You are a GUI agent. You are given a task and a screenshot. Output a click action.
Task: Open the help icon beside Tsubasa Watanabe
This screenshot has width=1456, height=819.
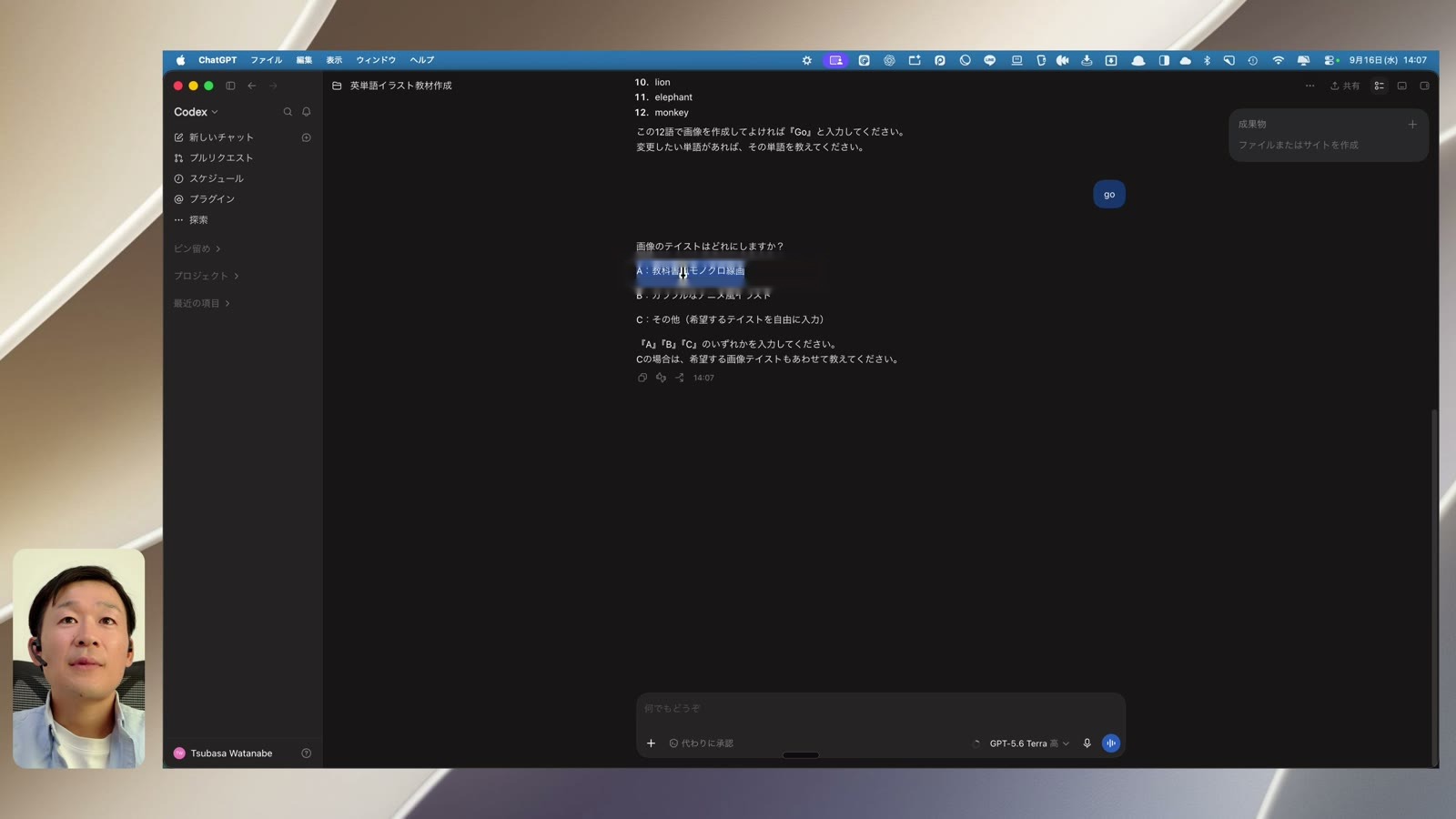[x=307, y=753]
